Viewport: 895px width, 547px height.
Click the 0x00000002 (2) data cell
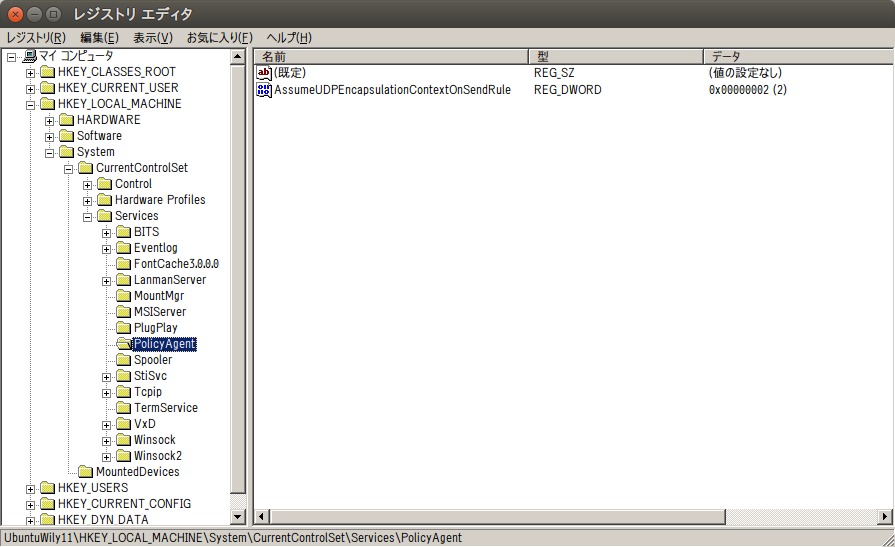coord(748,90)
